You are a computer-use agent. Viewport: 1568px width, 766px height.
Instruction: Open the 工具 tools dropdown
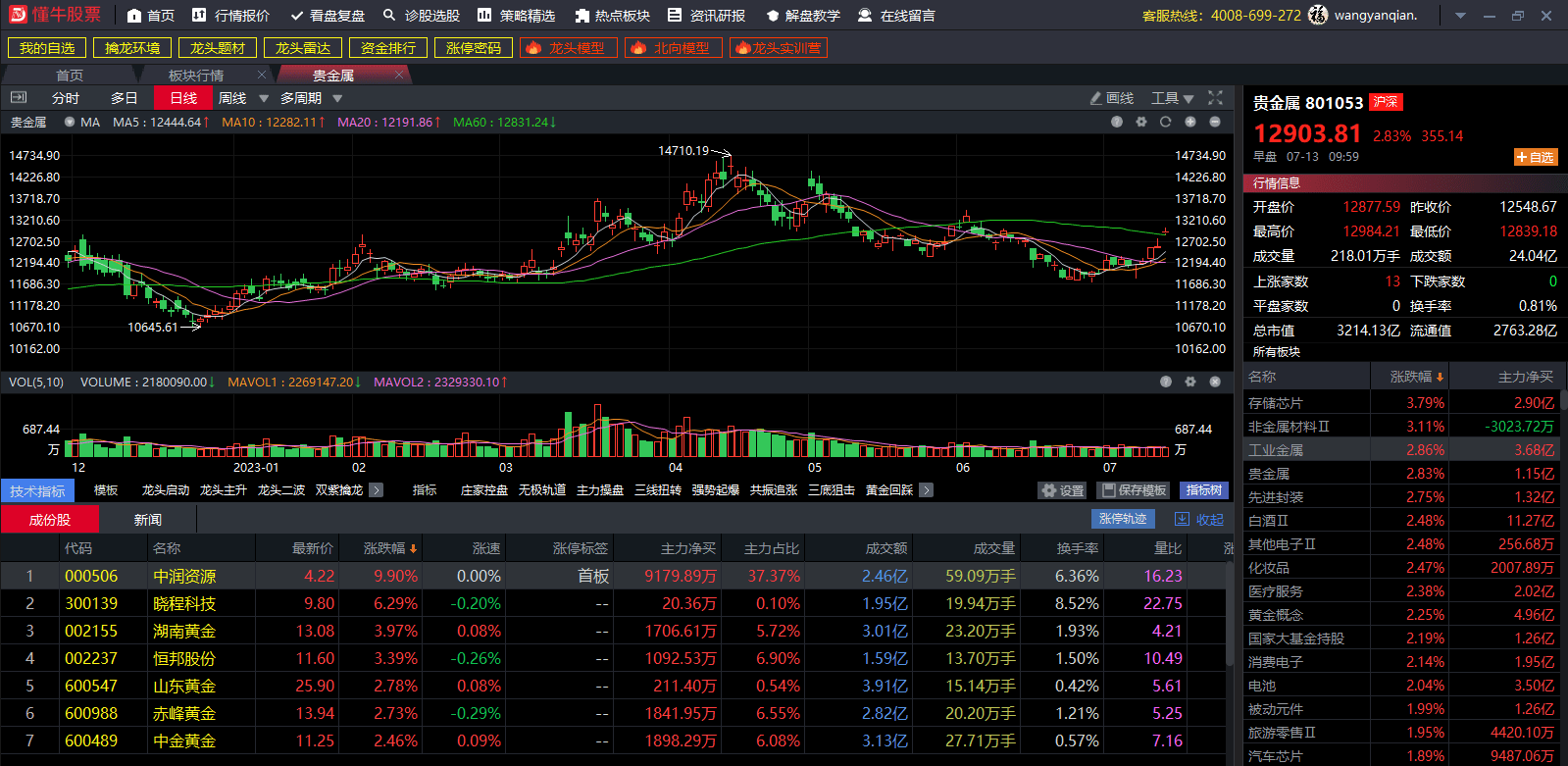point(1172,98)
